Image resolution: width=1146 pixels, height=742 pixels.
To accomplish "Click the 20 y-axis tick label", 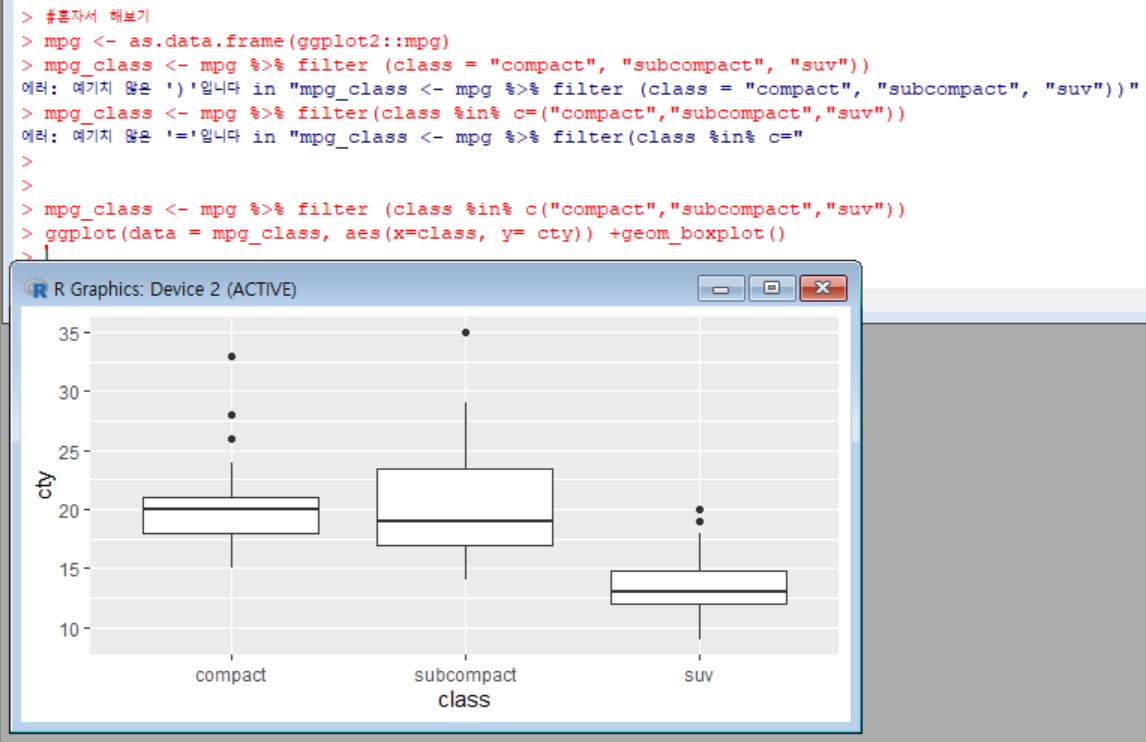I will (x=69, y=511).
